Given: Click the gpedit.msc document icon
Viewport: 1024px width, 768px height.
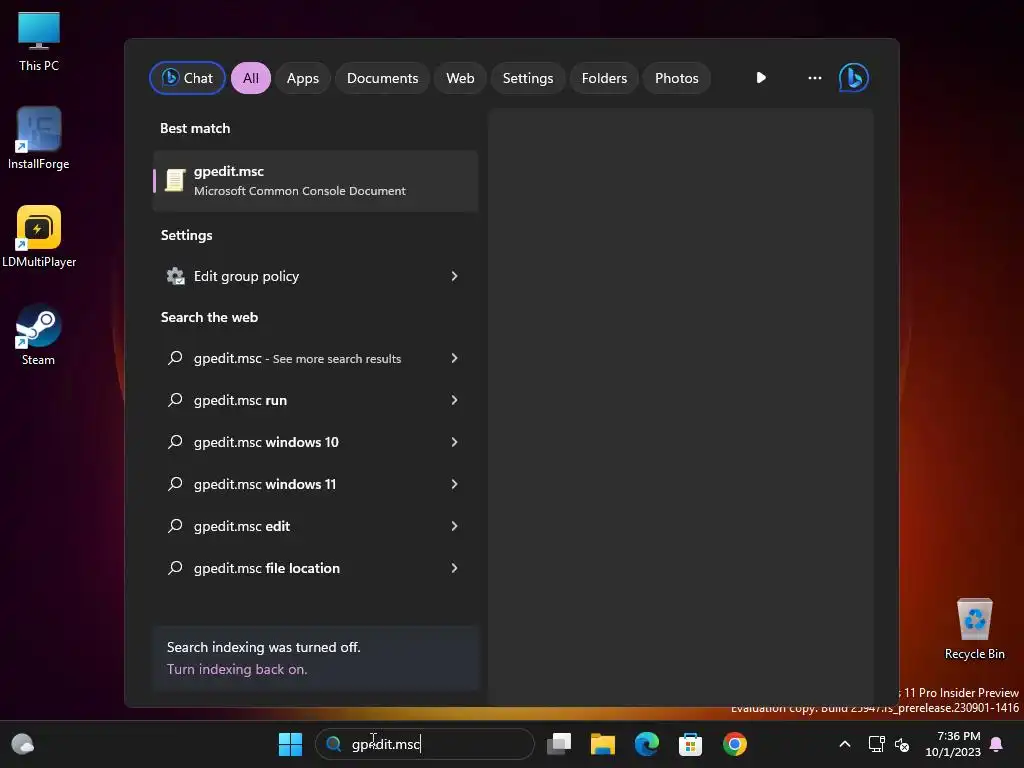Looking at the screenshot, I should 175,180.
